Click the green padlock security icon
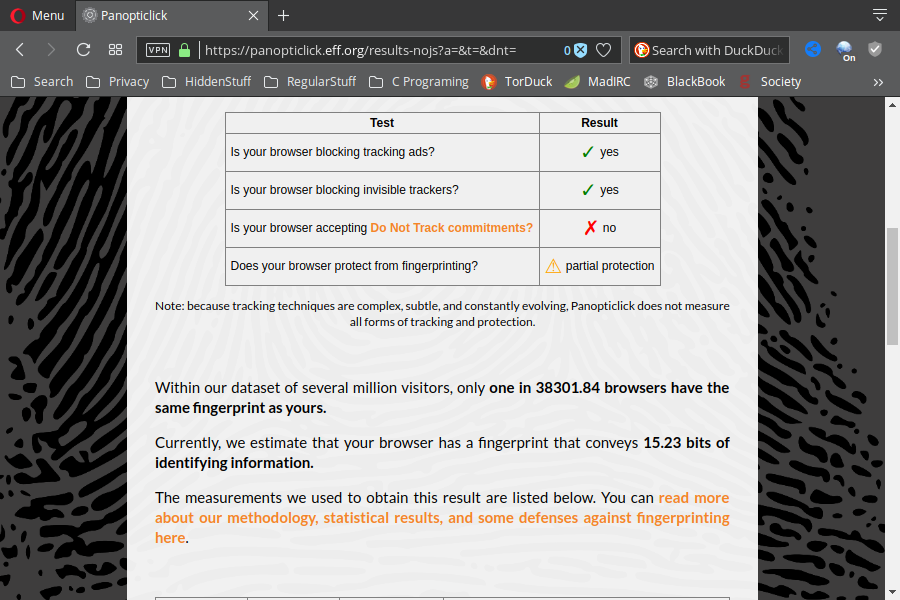 (x=184, y=50)
